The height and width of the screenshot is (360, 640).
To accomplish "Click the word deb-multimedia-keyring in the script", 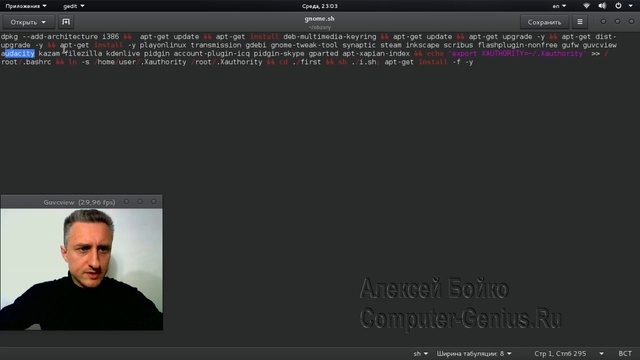I will click(330, 37).
